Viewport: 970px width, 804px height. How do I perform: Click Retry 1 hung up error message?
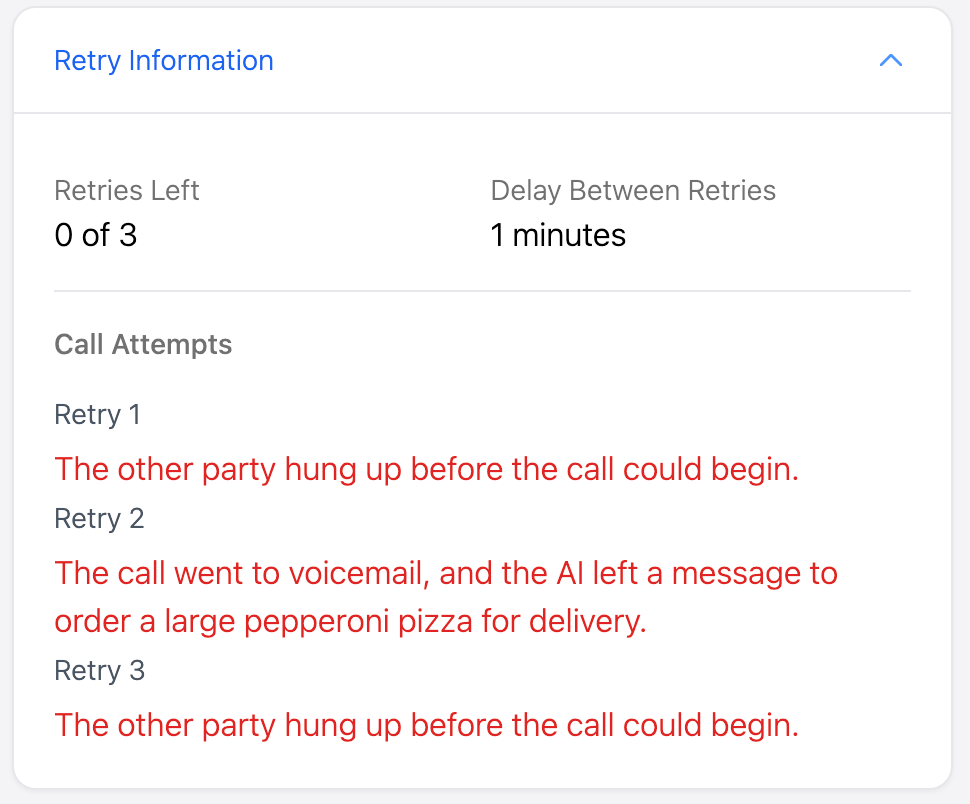tap(427, 469)
